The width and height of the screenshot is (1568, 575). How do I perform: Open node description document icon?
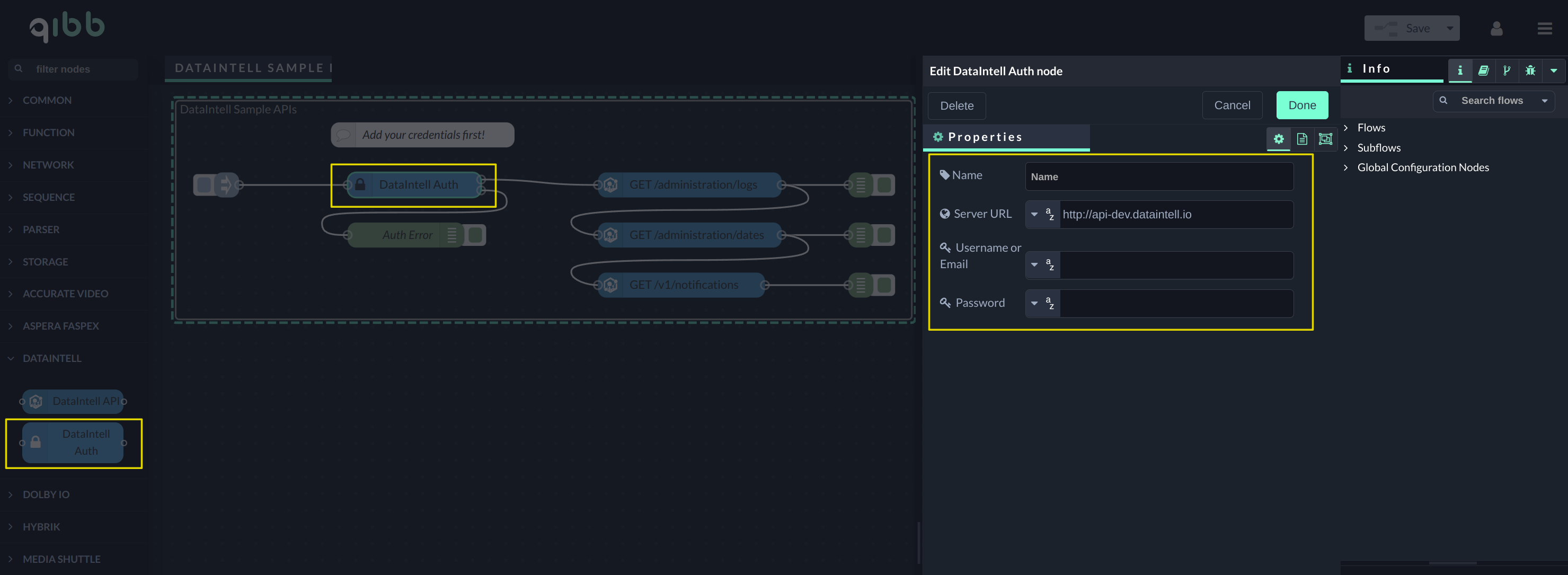pyautogui.click(x=1302, y=139)
